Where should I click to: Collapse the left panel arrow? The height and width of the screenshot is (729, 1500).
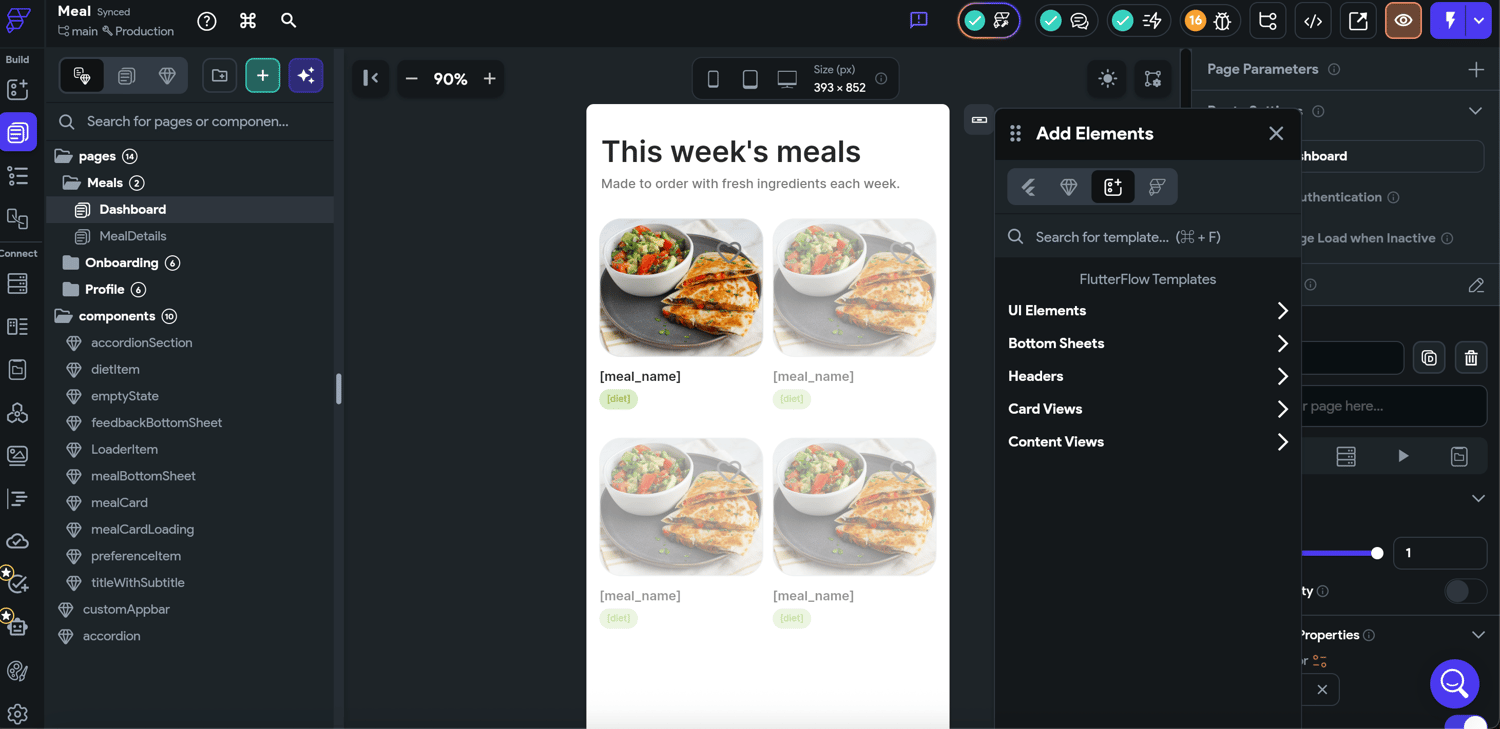click(x=371, y=78)
